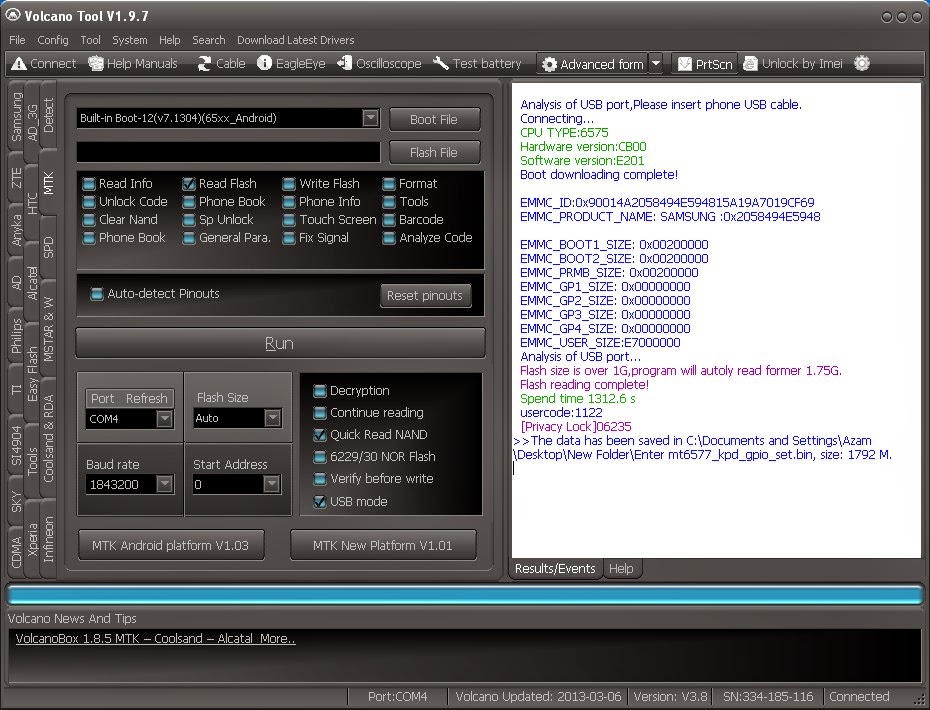The image size is (930, 710).
Task: Open the File menu
Action: [x=17, y=40]
